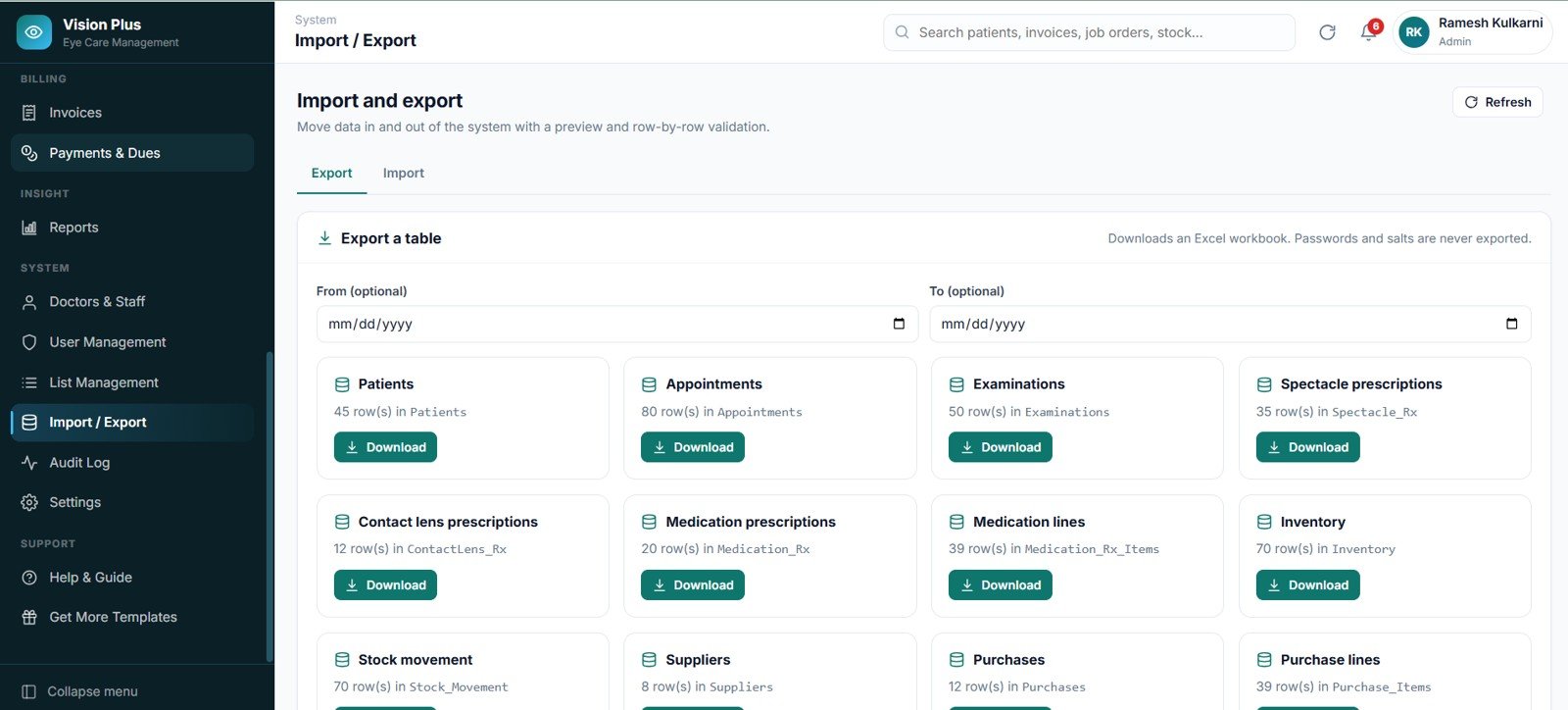Click the Suppliers card title
The width and height of the screenshot is (1568, 710).
tap(698, 660)
